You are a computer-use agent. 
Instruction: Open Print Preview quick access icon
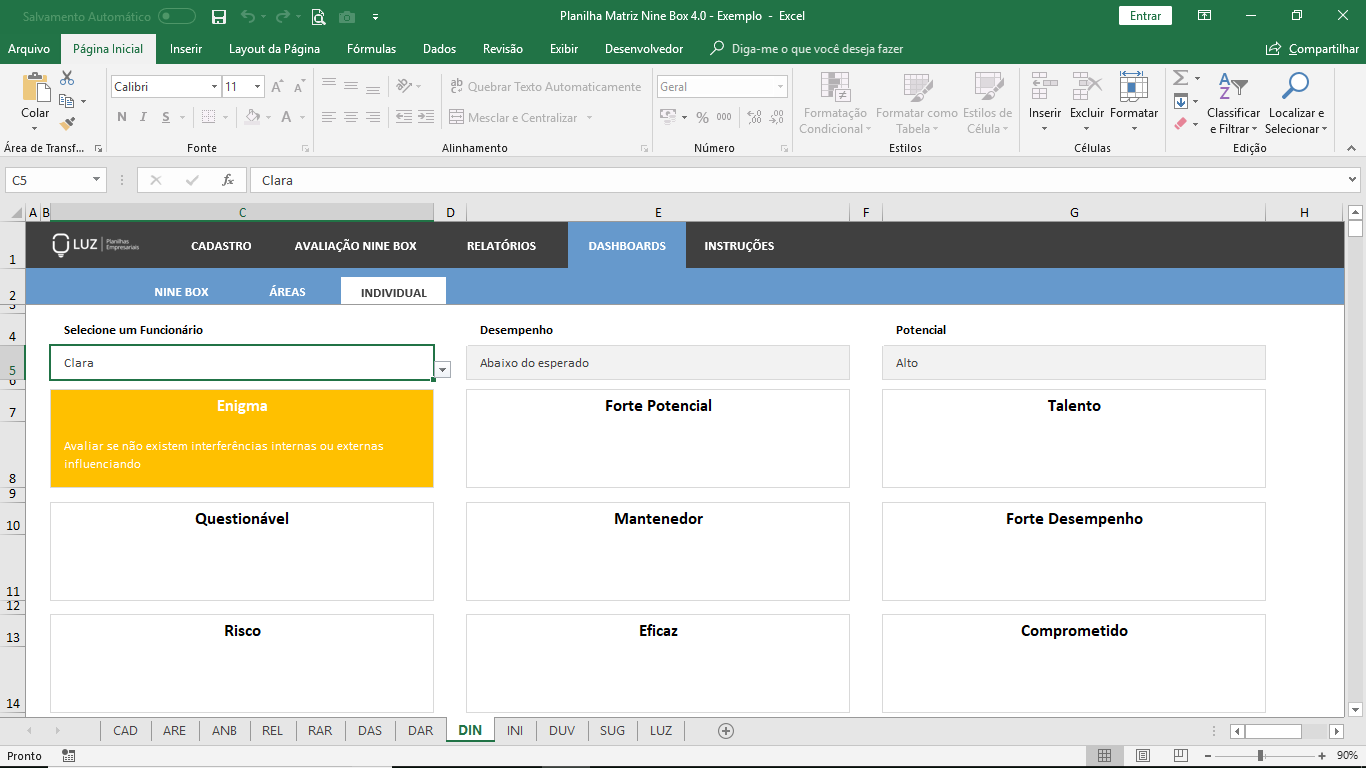pos(318,16)
